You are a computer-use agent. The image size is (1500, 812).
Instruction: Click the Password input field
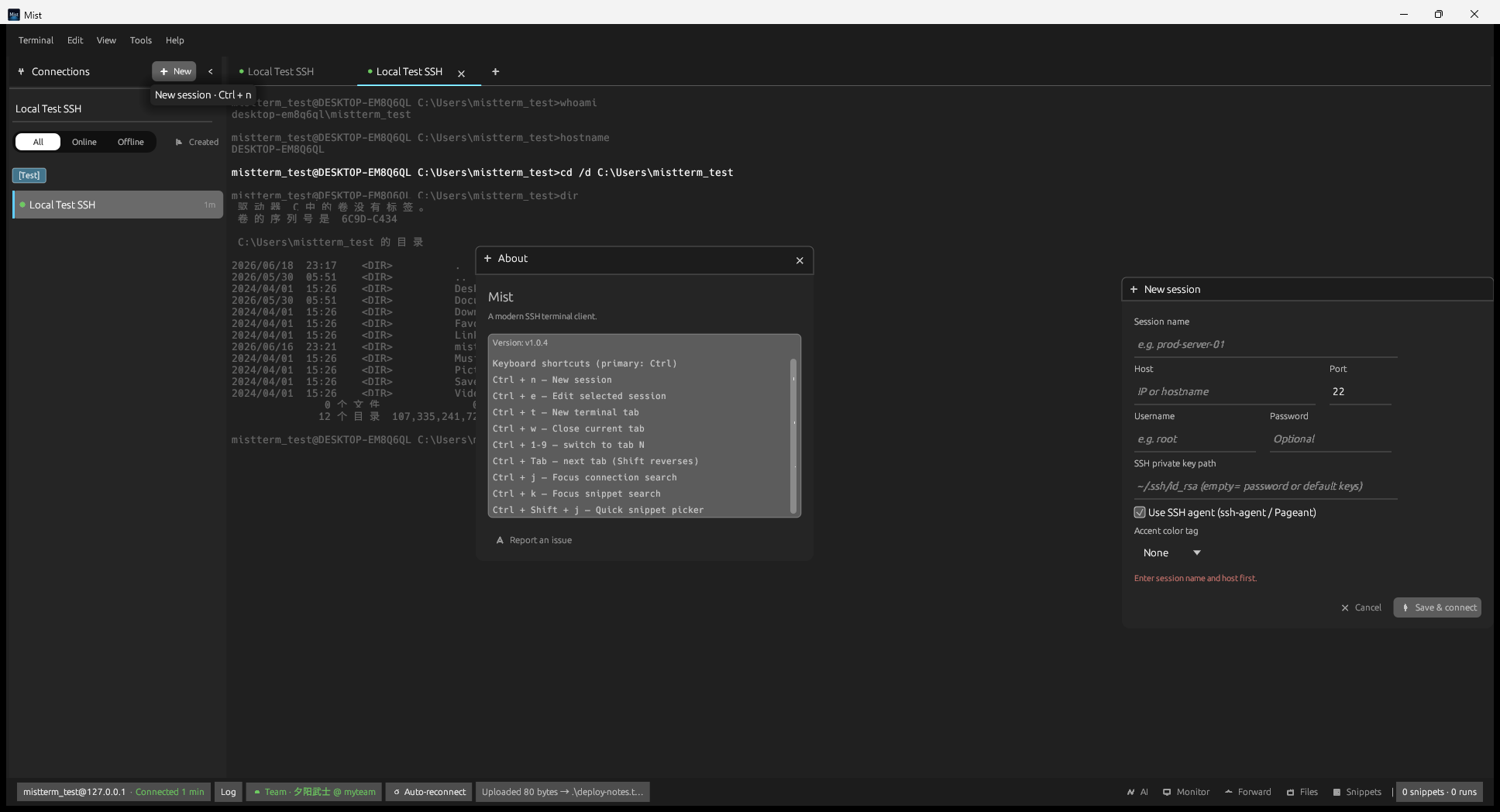1330,439
